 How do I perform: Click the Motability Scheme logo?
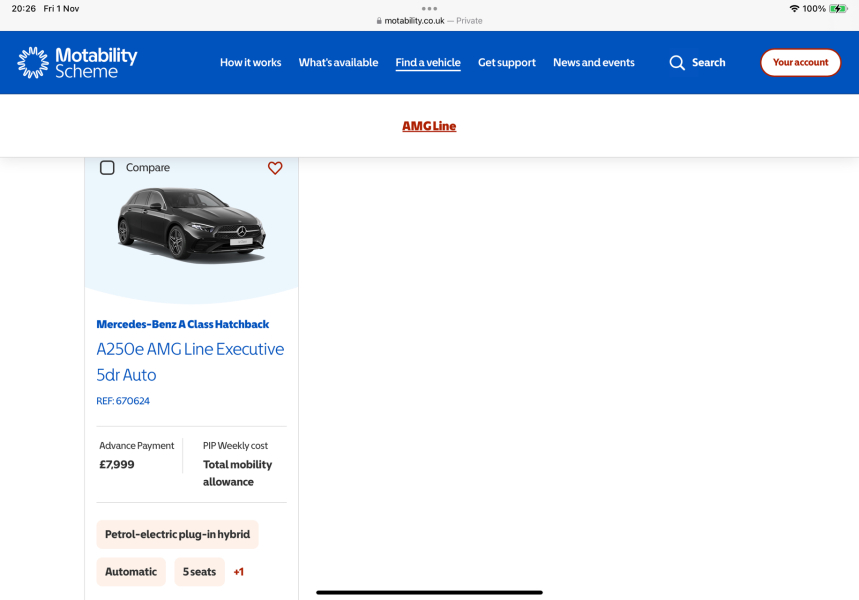[77, 62]
